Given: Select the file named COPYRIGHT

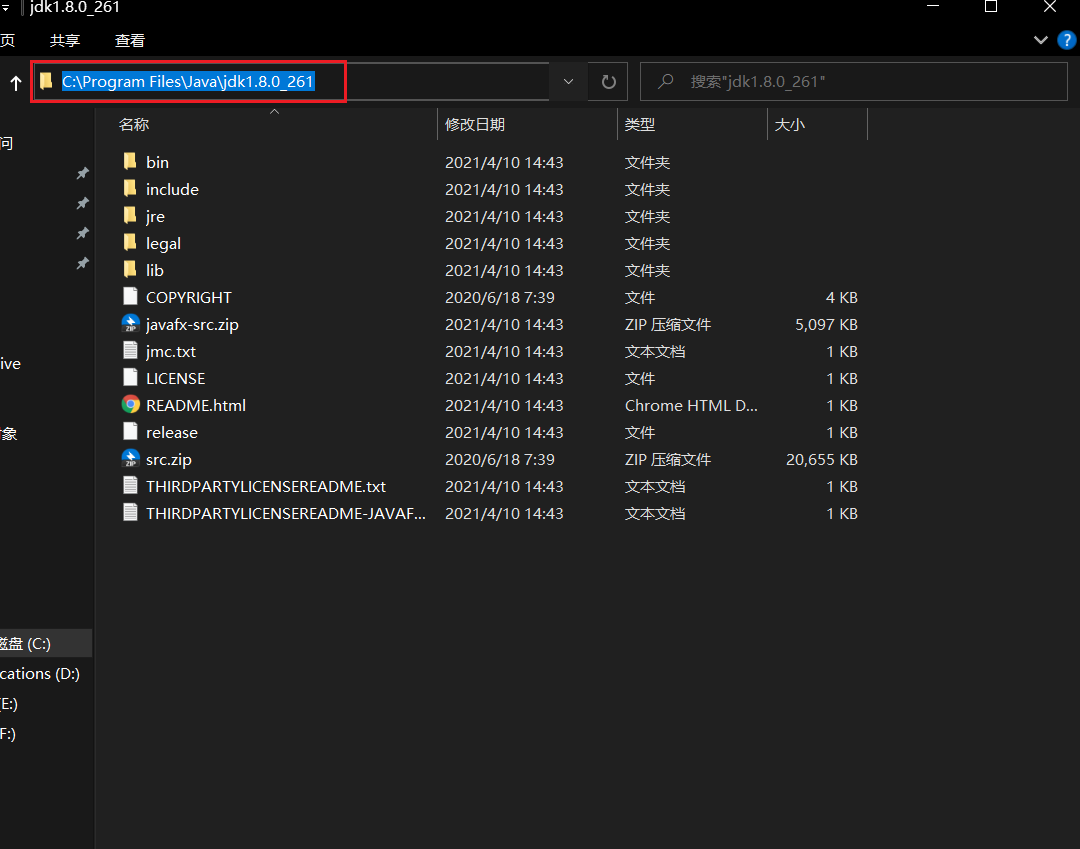Looking at the screenshot, I should [189, 297].
